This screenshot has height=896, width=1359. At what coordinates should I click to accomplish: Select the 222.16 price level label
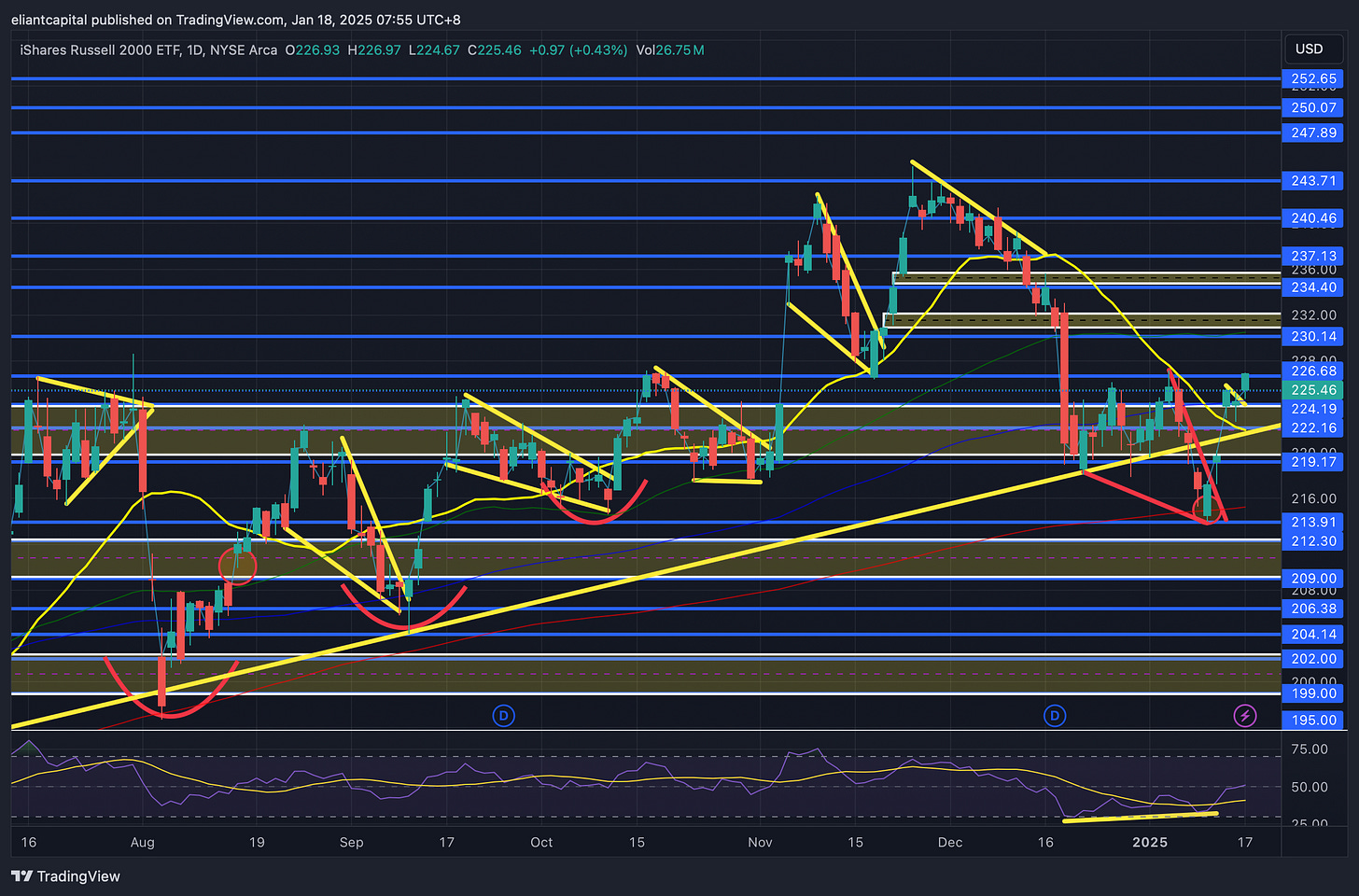pyautogui.click(x=1313, y=427)
